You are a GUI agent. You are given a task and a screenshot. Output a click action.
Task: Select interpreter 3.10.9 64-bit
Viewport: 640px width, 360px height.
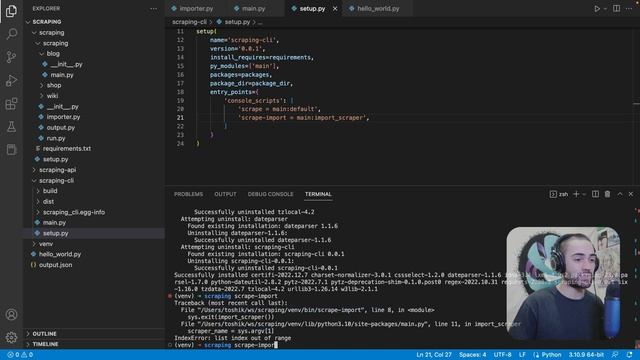[x=586, y=355]
